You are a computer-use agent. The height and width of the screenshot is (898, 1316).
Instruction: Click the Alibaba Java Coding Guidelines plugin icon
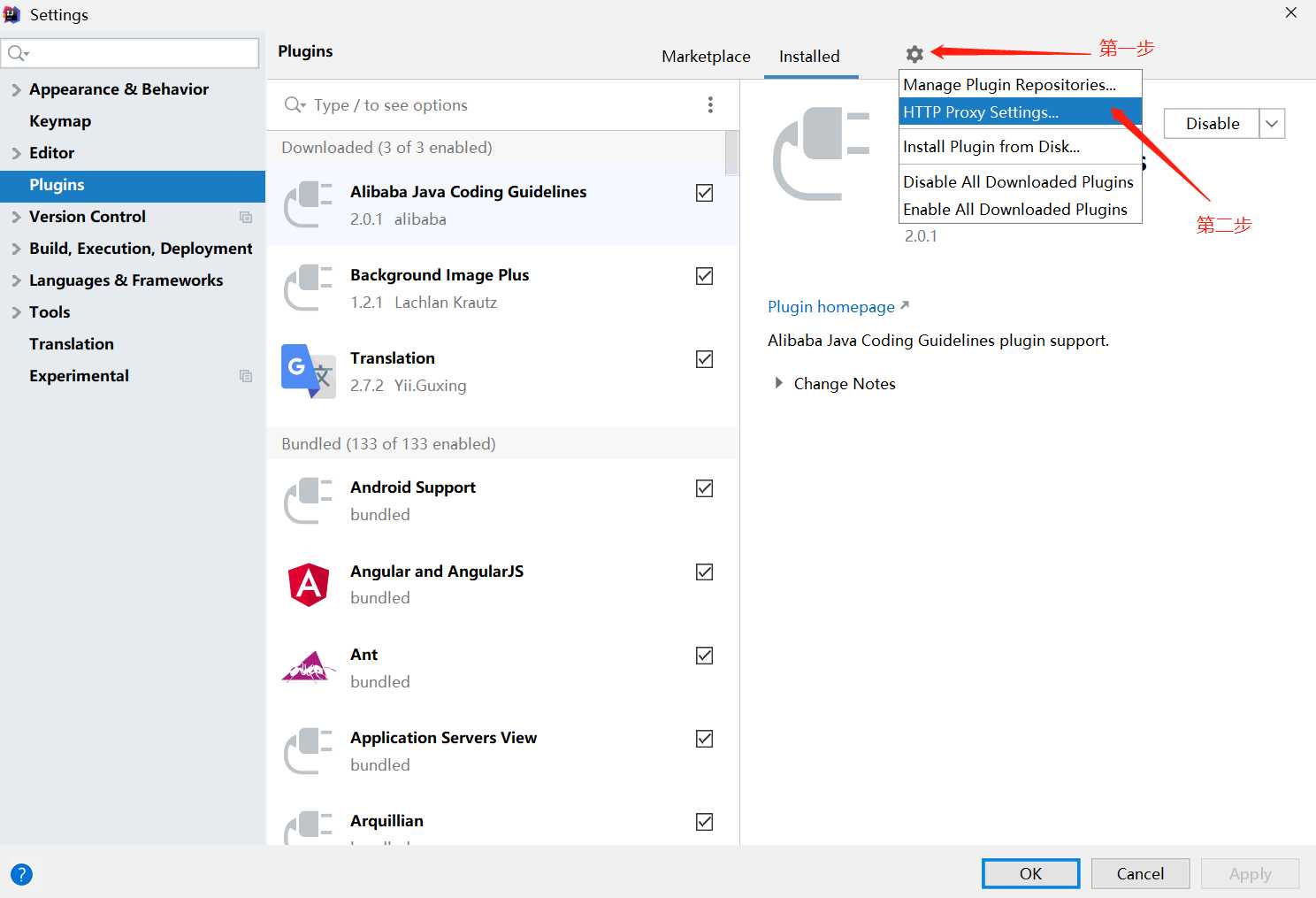pyautogui.click(x=308, y=204)
